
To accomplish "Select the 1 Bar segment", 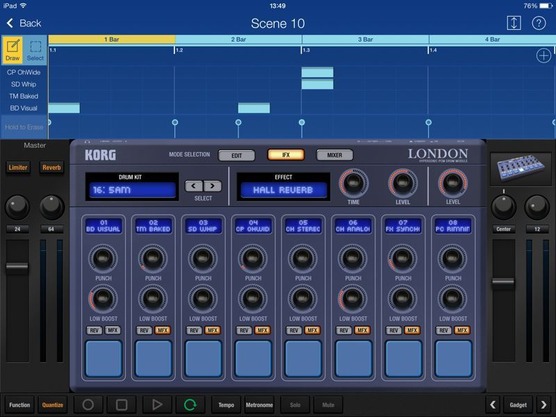I will pyautogui.click(x=112, y=39).
